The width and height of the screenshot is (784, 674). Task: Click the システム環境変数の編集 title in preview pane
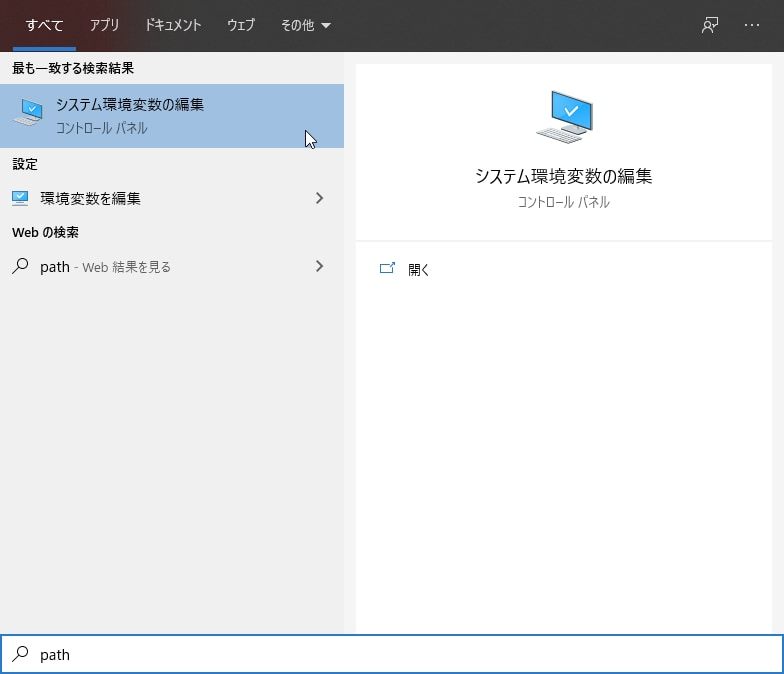click(x=564, y=176)
